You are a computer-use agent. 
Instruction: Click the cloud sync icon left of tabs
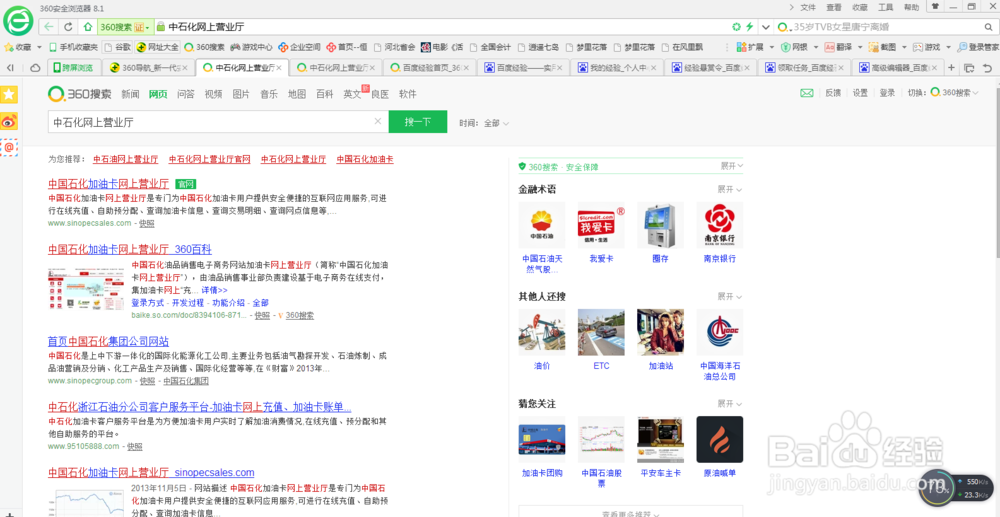pos(36,68)
